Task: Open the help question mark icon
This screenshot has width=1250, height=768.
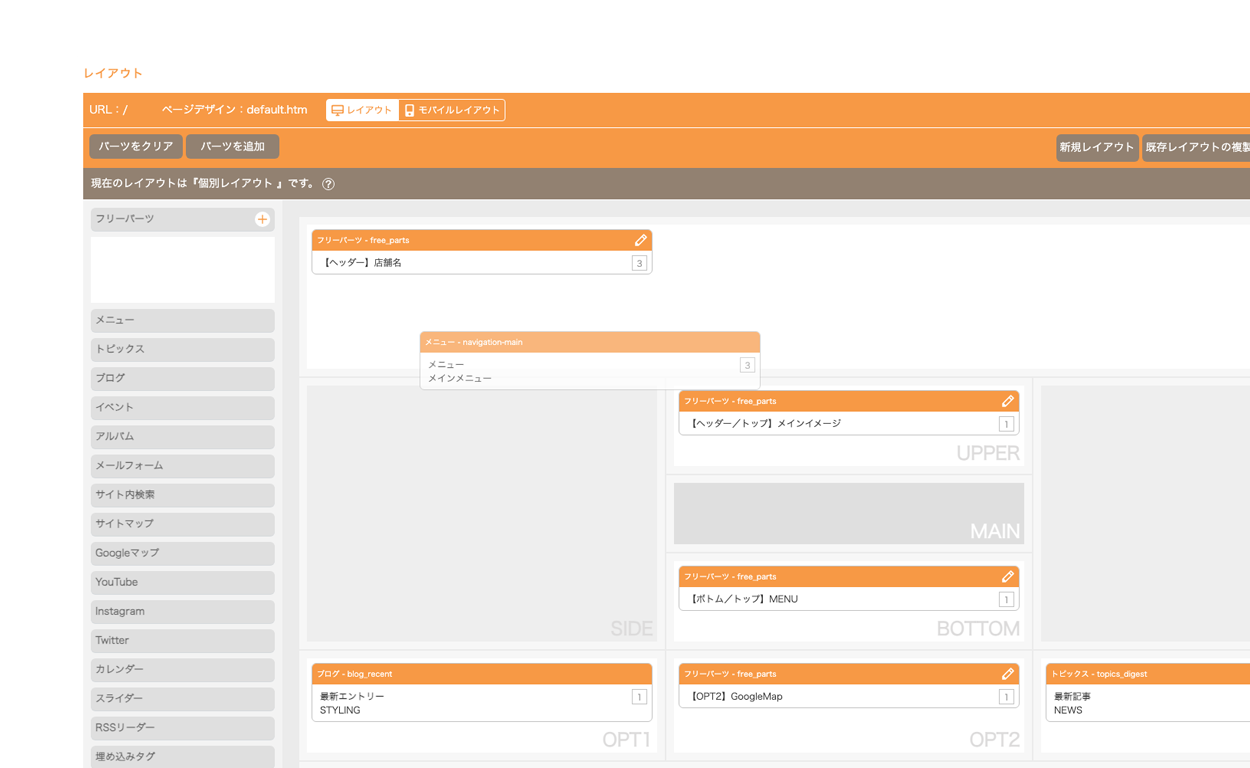Action: [328, 184]
